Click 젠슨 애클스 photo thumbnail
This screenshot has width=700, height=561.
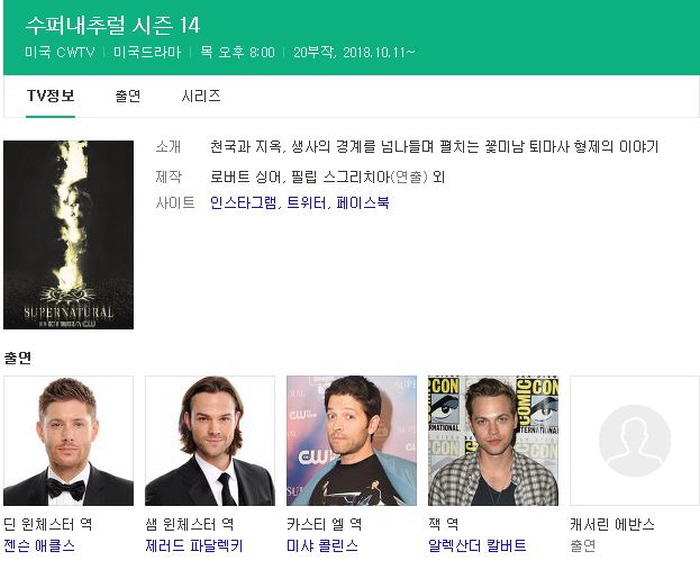coord(68,441)
